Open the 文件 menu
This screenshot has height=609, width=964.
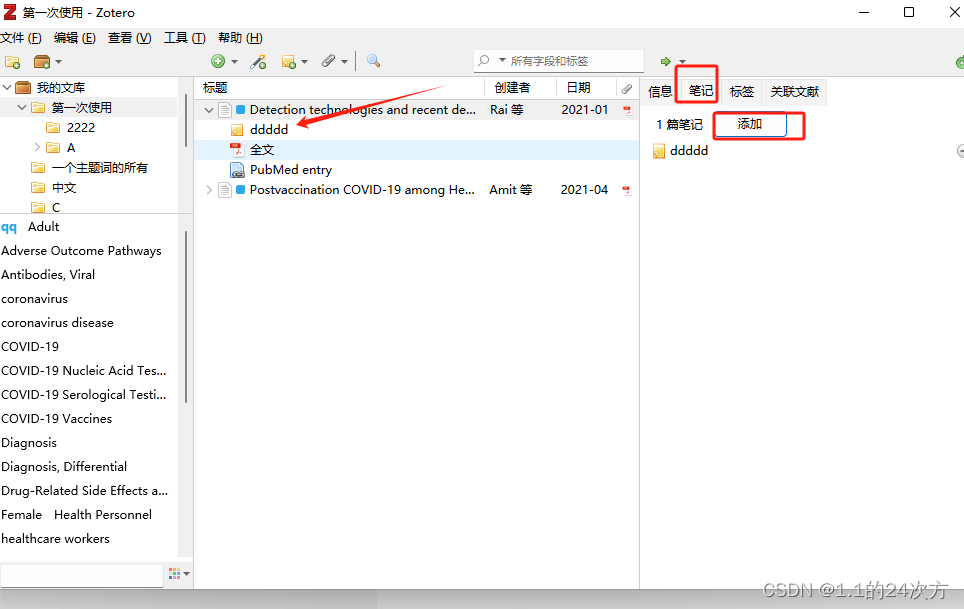[21, 38]
